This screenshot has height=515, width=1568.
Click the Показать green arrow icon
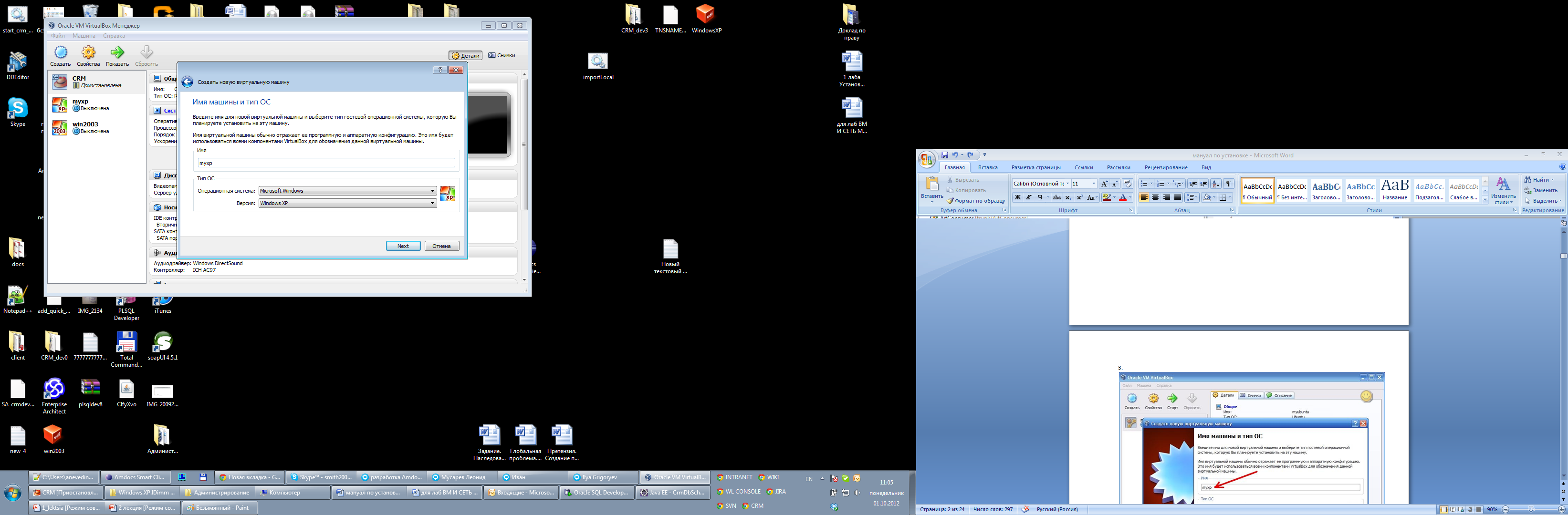click(x=117, y=52)
